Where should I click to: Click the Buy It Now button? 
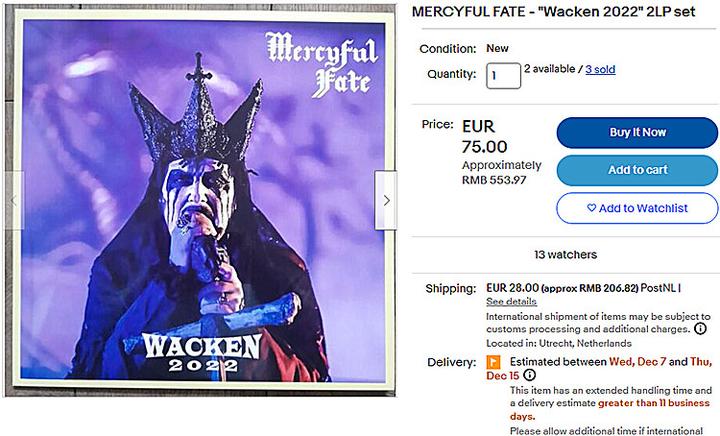(x=637, y=133)
